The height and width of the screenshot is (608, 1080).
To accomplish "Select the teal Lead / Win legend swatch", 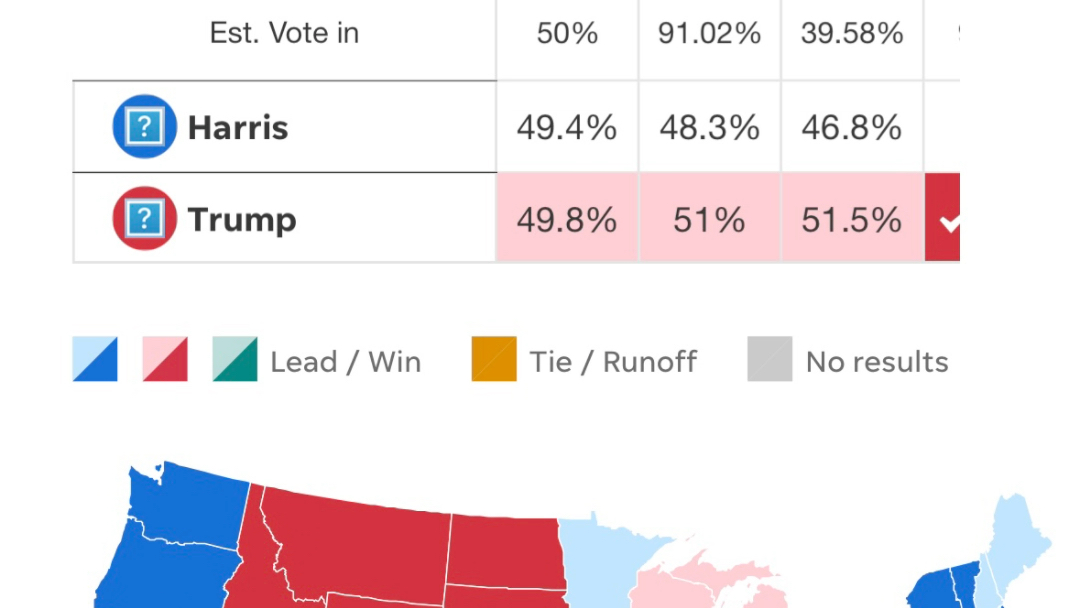I will pyautogui.click(x=235, y=359).
